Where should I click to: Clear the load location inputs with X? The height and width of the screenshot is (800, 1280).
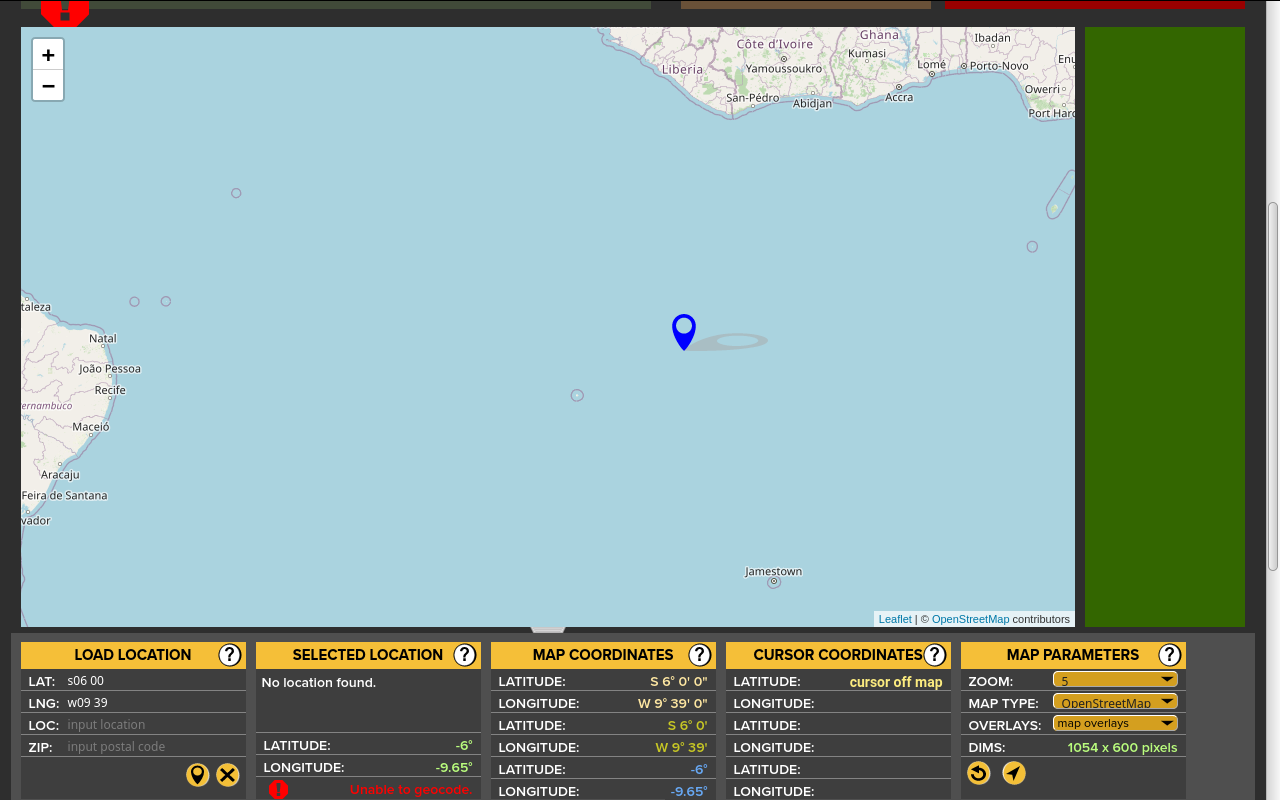[228, 774]
